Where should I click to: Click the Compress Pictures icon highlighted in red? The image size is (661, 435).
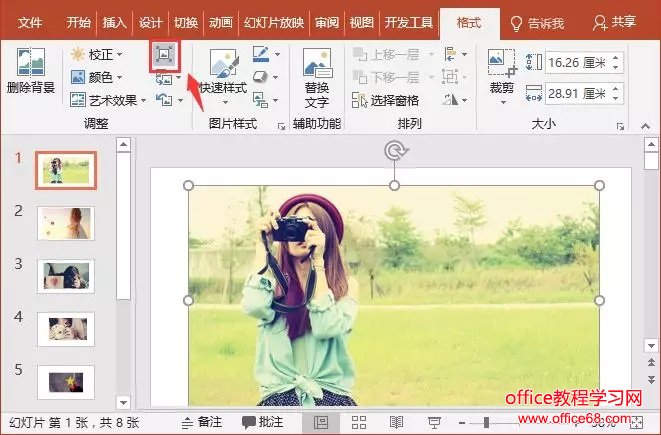coord(163,56)
